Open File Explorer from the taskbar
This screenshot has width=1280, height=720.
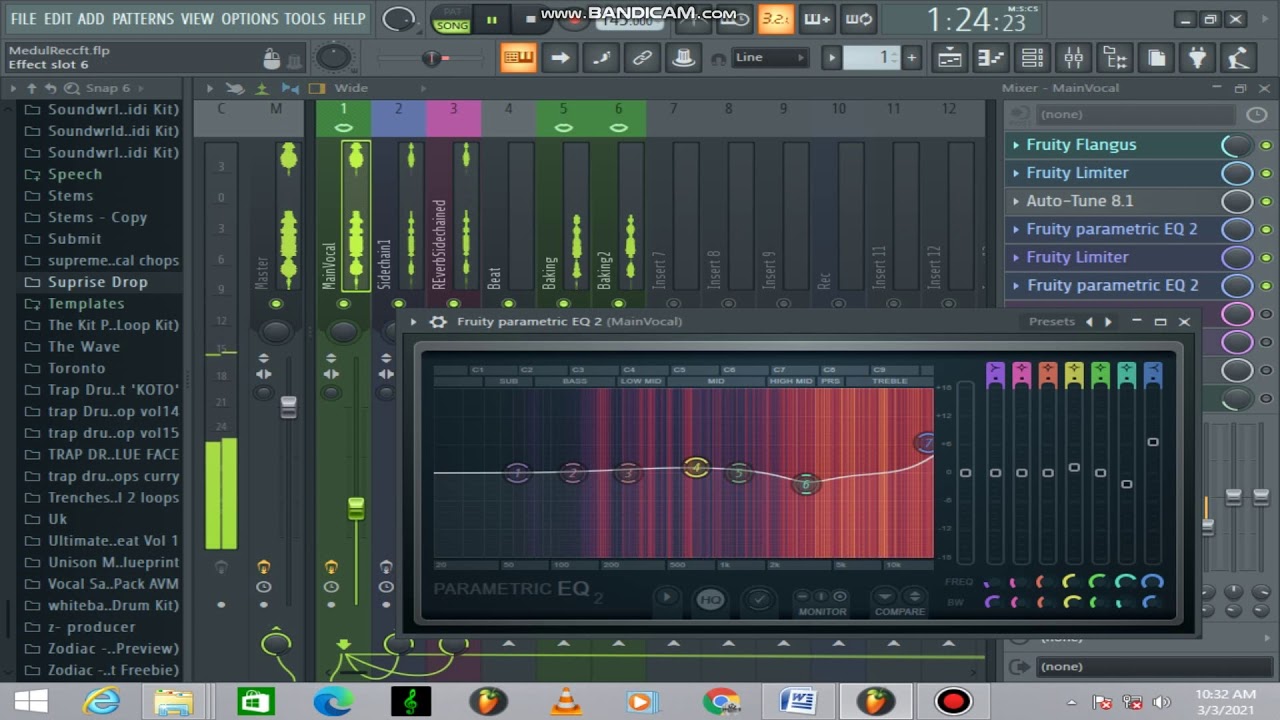click(173, 701)
